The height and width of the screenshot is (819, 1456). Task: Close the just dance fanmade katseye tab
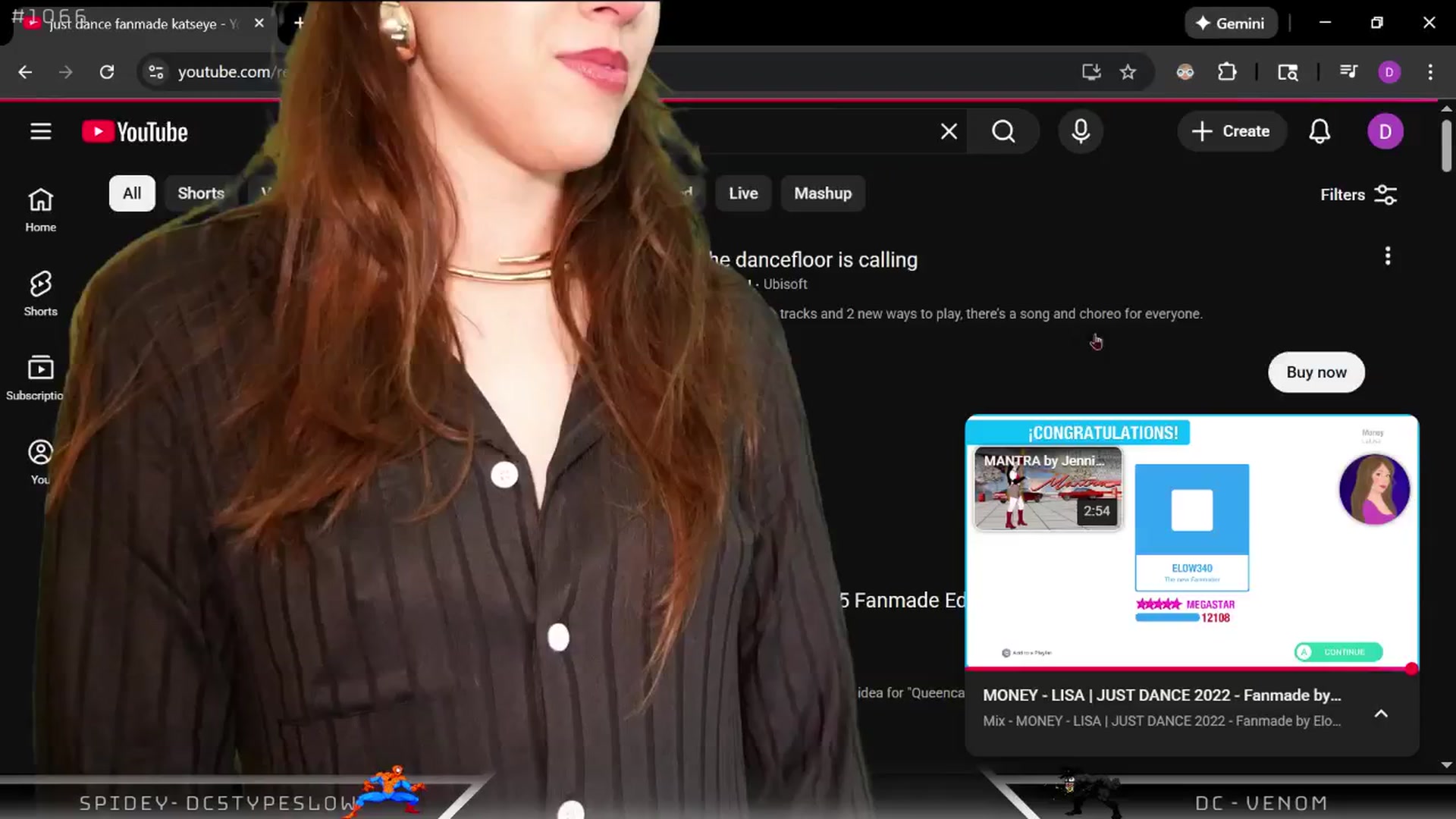pos(259,23)
